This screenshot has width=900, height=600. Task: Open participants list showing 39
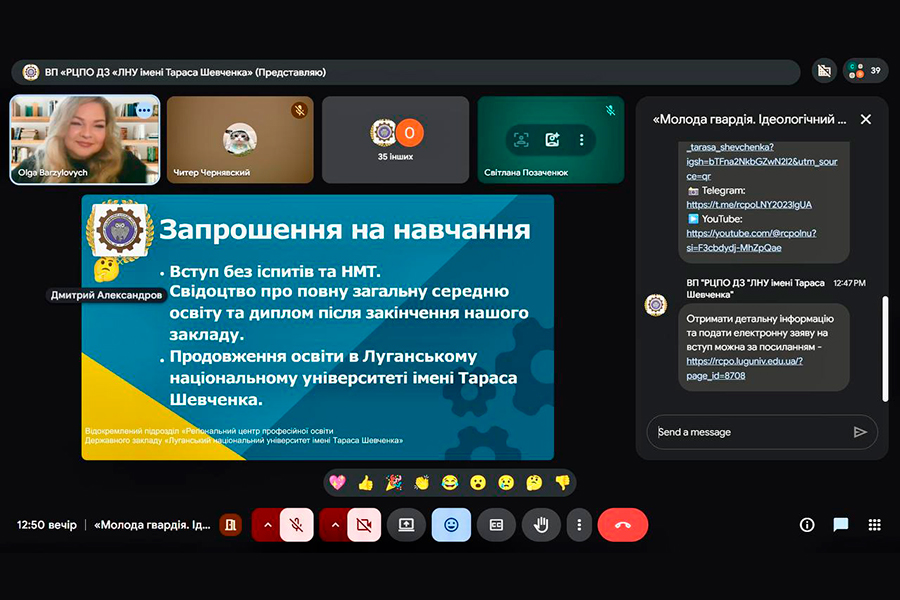(x=866, y=71)
